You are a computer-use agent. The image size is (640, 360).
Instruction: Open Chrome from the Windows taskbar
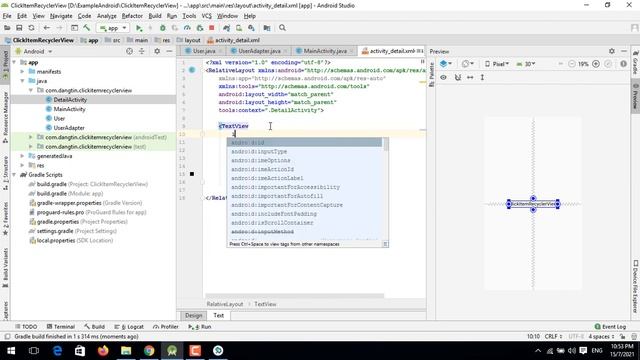click(149, 351)
